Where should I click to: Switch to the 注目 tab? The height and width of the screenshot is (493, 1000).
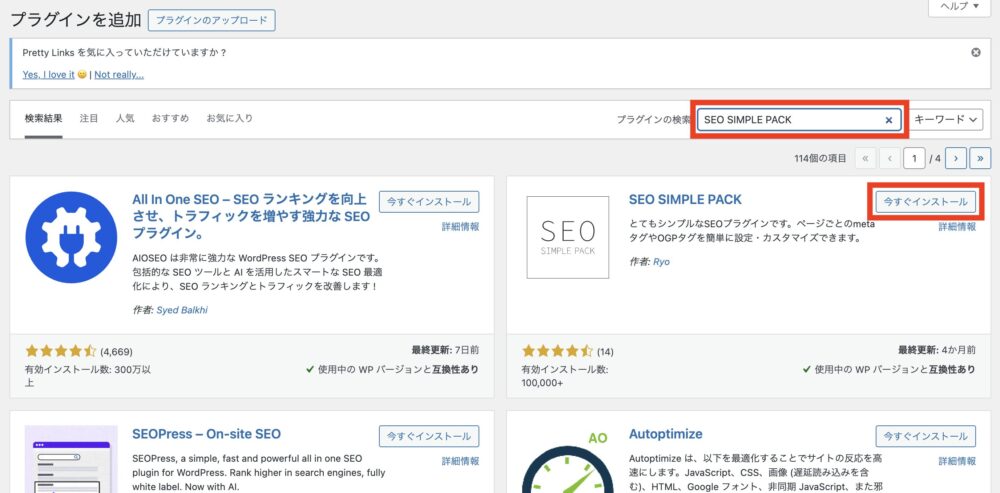point(89,118)
